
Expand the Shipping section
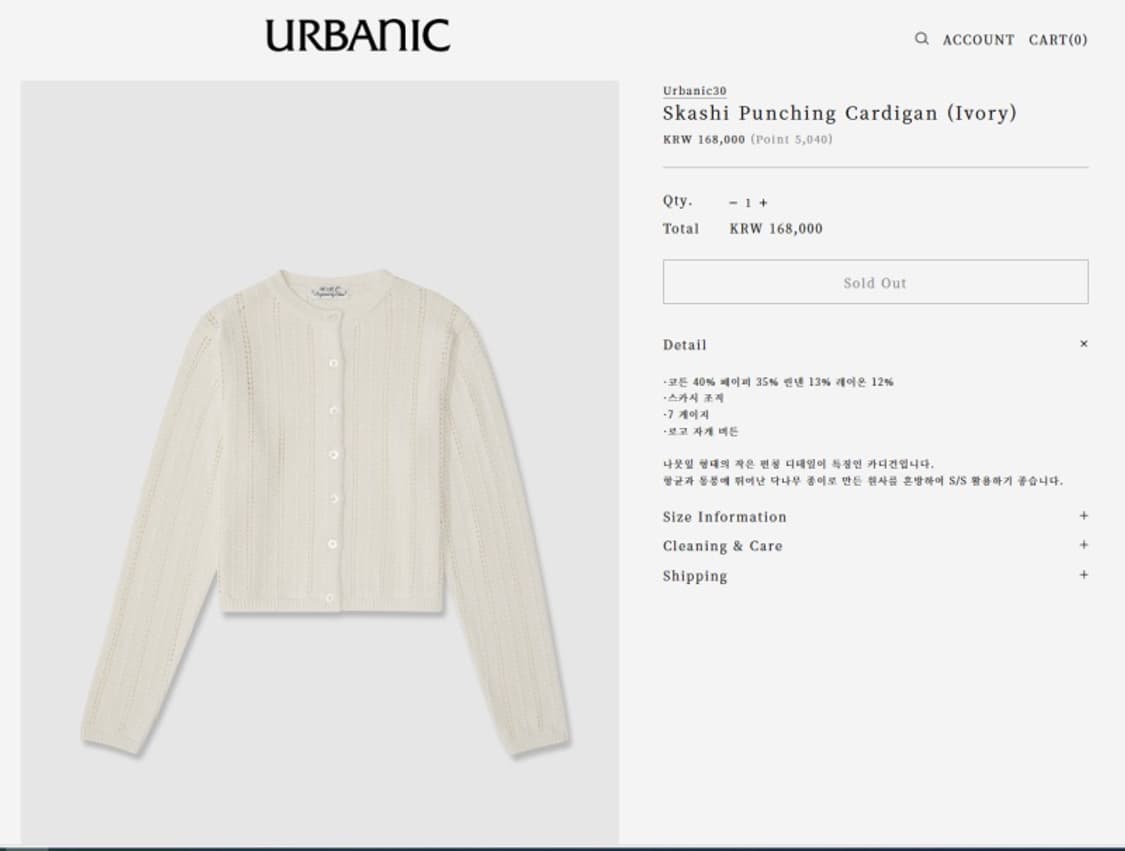click(695, 576)
